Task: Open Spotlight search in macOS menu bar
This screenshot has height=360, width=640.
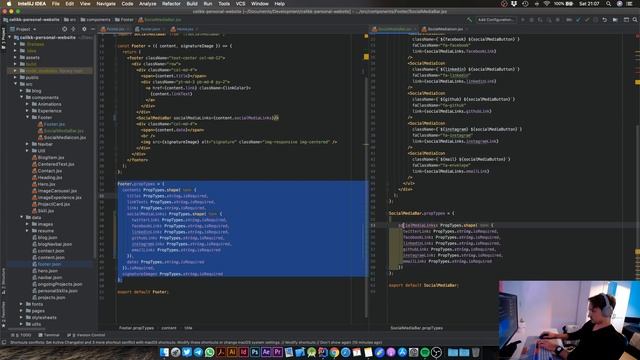Action: 609,4
